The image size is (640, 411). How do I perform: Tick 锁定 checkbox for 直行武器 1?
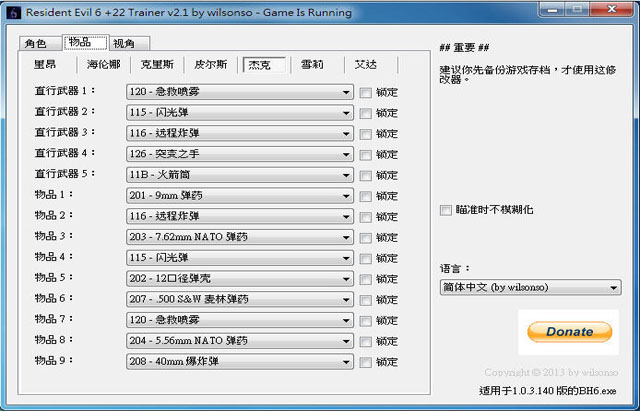(x=365, y=93)
